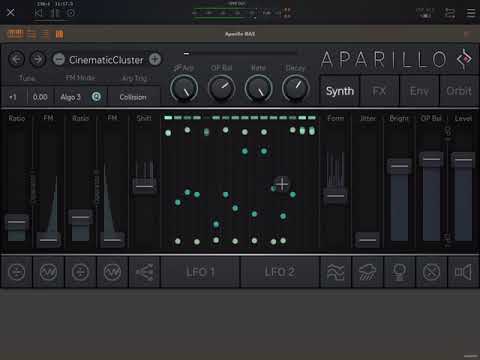This screenshot has width=480, height=360.
Task: Open the LFO 2 panel
Action: [x=280, y=272]
